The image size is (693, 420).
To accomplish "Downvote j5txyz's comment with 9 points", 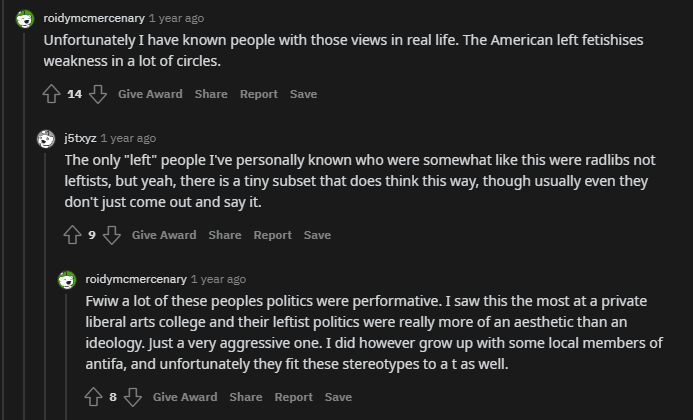I will pos(112,235).
